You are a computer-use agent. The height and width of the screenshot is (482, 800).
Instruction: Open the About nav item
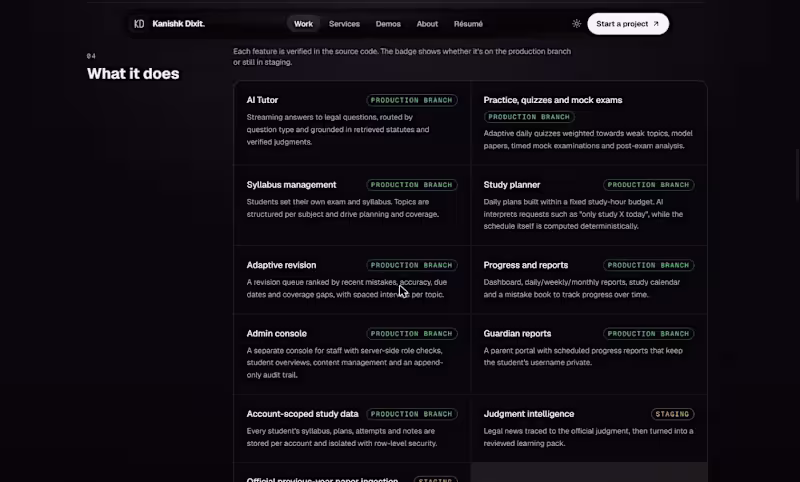click(x=427, y=24)
